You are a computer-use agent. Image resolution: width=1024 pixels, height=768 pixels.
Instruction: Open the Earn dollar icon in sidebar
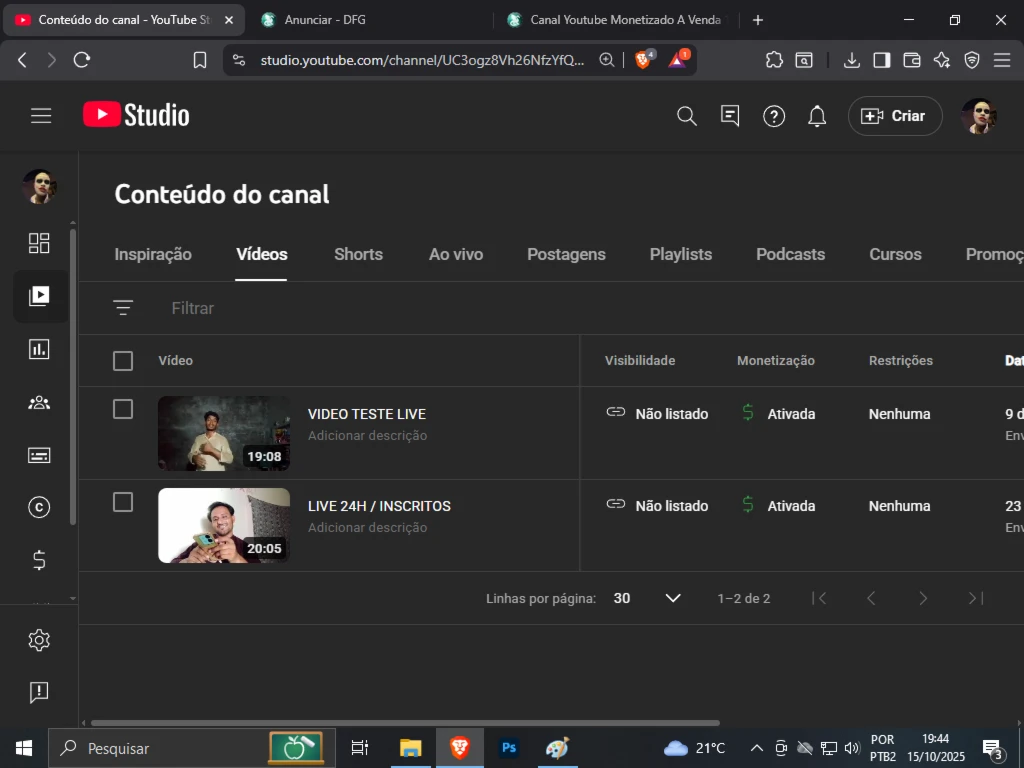(39, 560)
